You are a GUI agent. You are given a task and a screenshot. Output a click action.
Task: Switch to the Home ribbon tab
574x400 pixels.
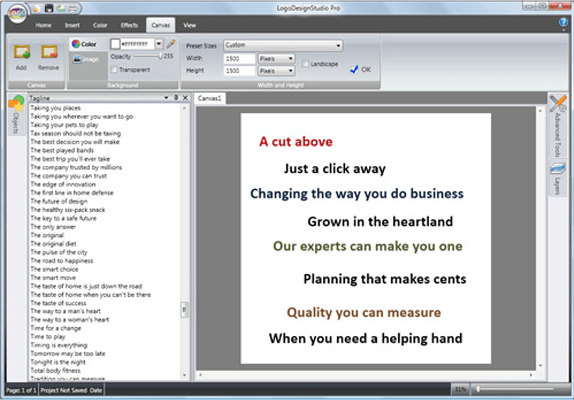43,25
